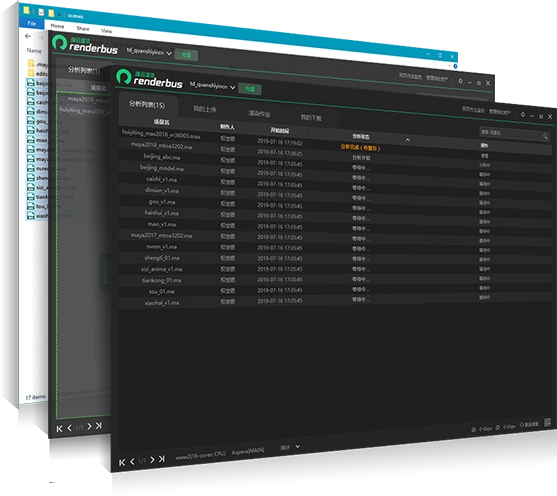This screenshot has width=557, height=496.
Task: Click the green 充值 recharge button
Action: 250,89
